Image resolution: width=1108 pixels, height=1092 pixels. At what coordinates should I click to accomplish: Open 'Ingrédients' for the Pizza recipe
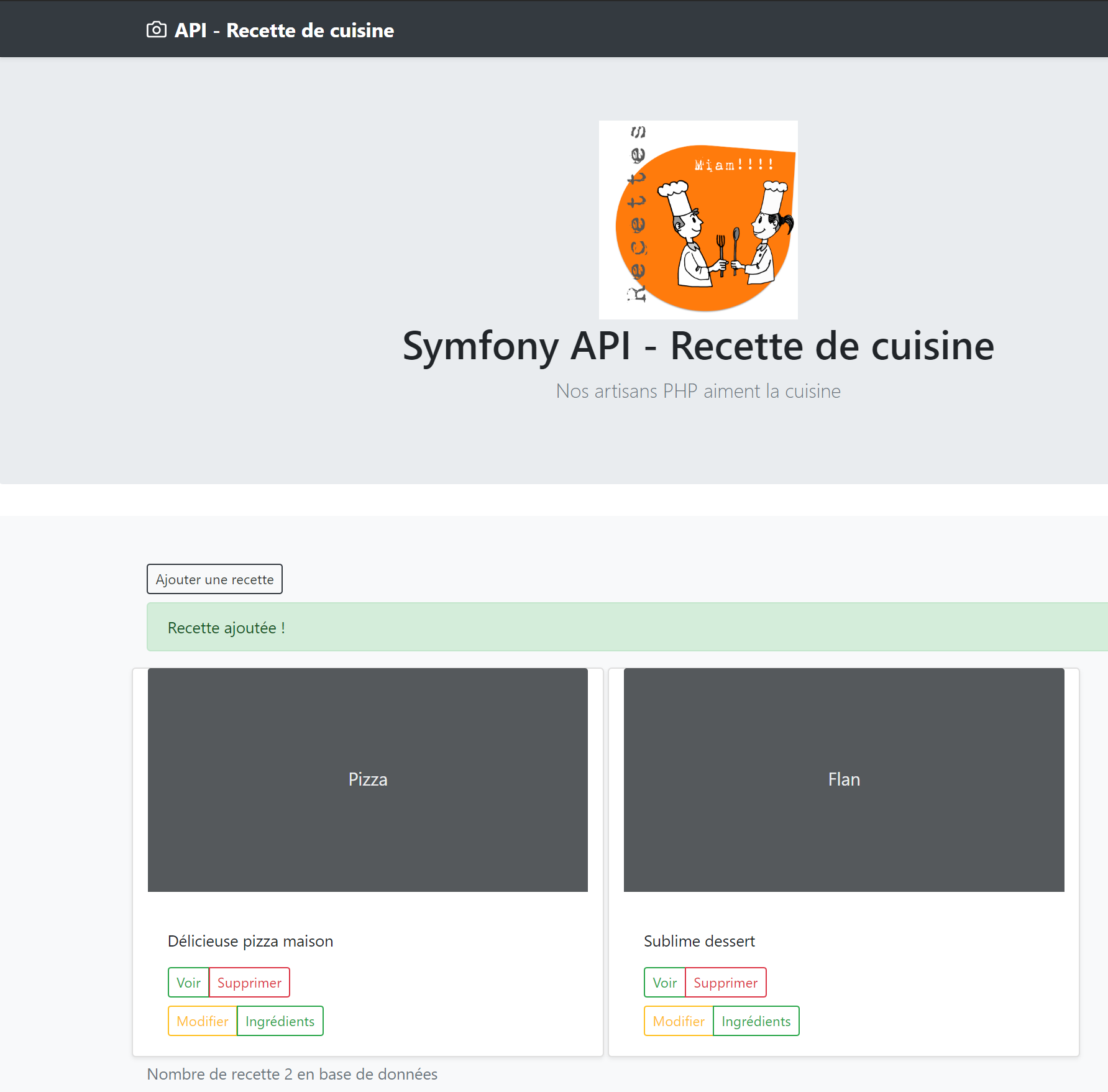(280, 1021)
